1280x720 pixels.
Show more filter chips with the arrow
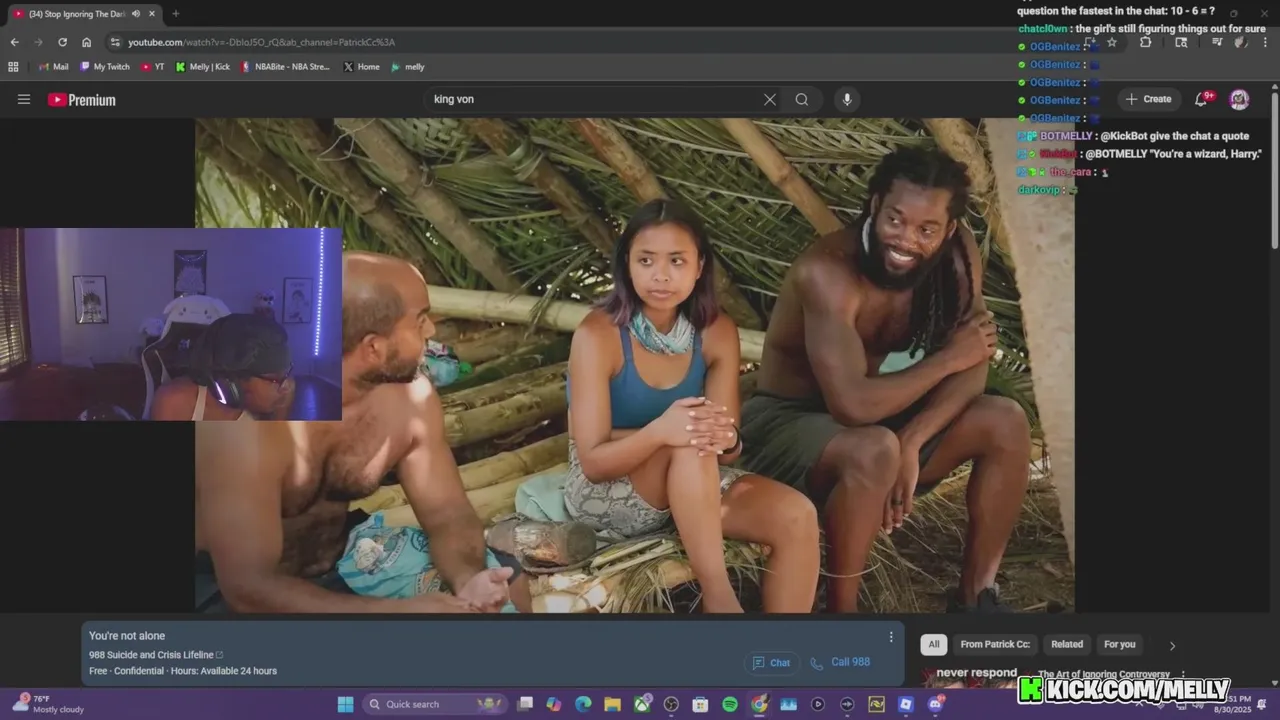pyautogui.click(x=1172, y=645)
